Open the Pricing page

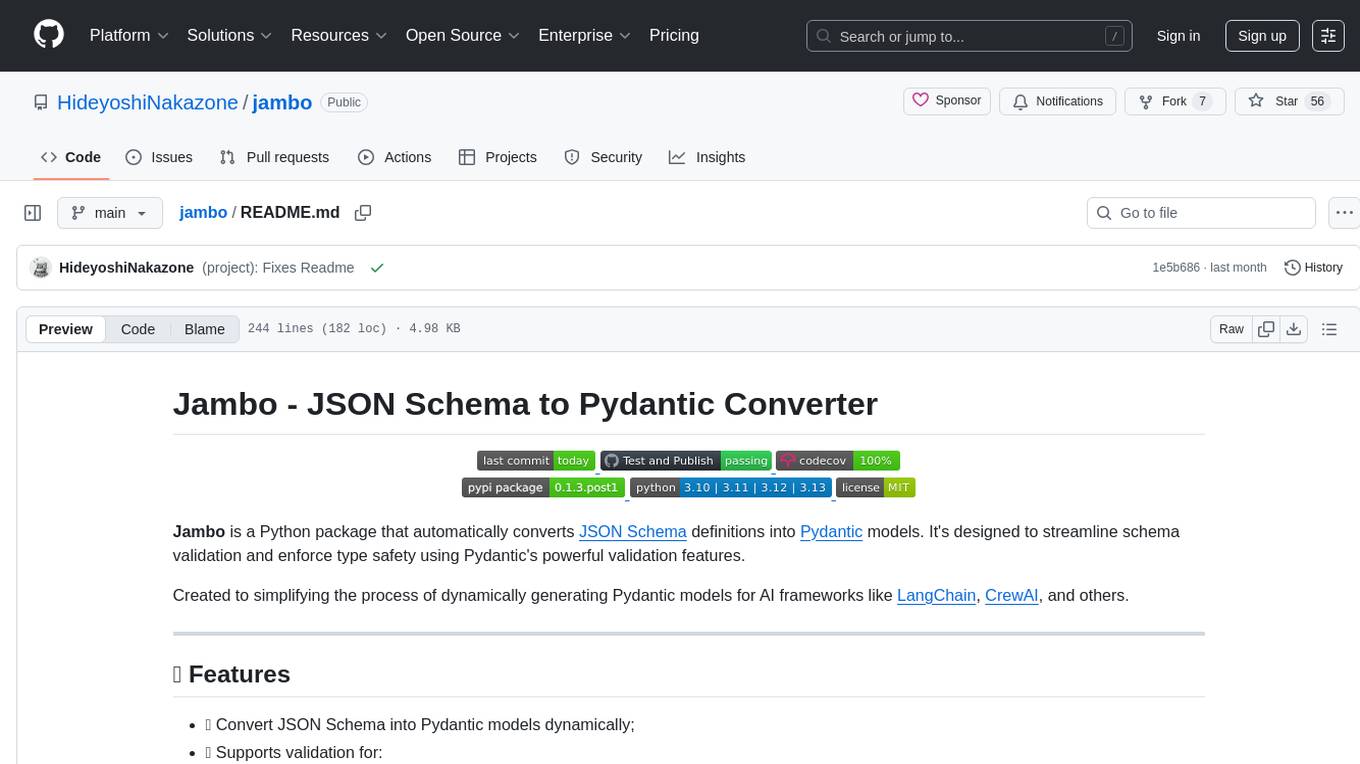click(x=674, y=35)
